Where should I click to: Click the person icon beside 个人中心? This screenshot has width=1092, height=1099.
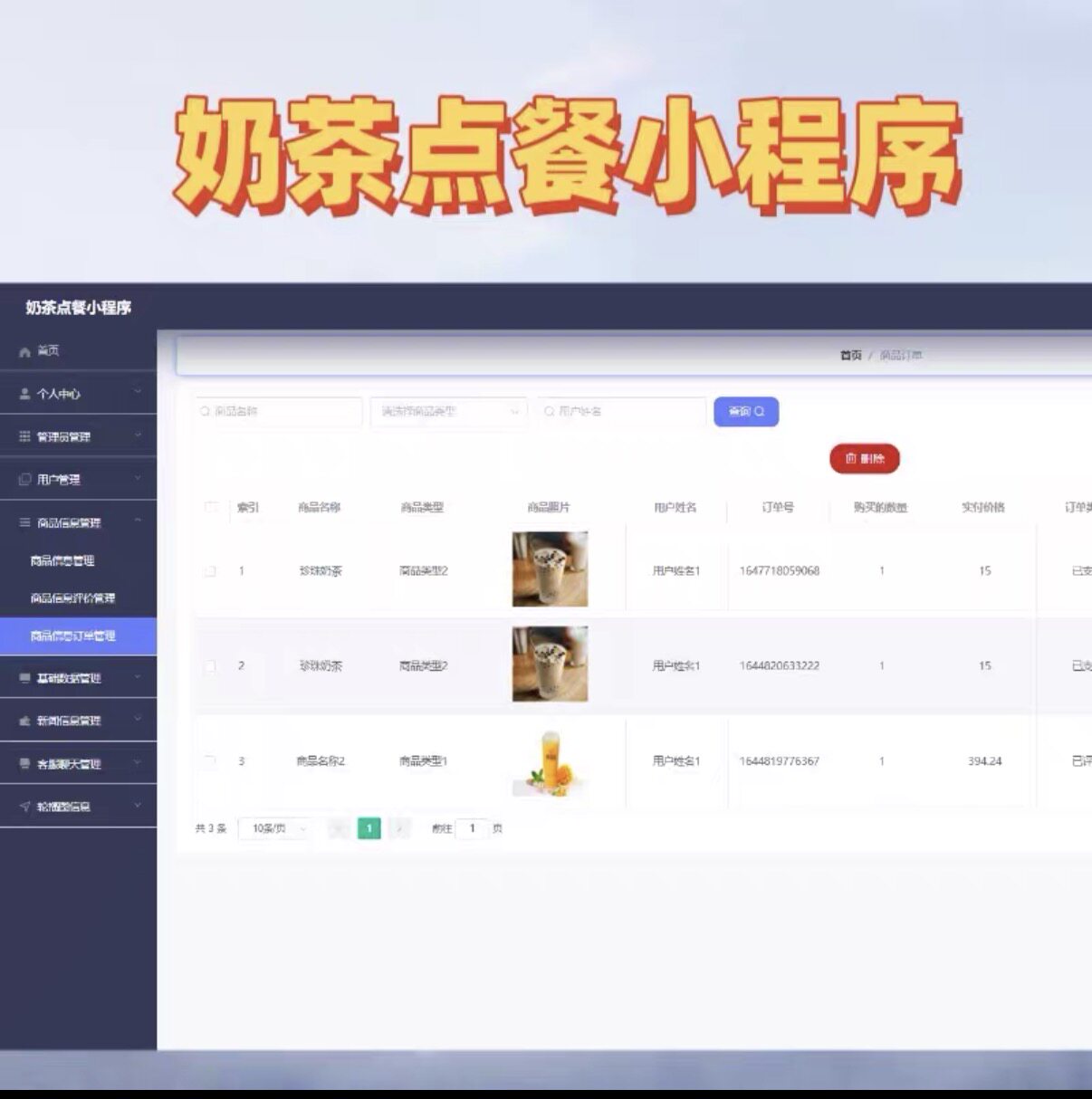25,394
